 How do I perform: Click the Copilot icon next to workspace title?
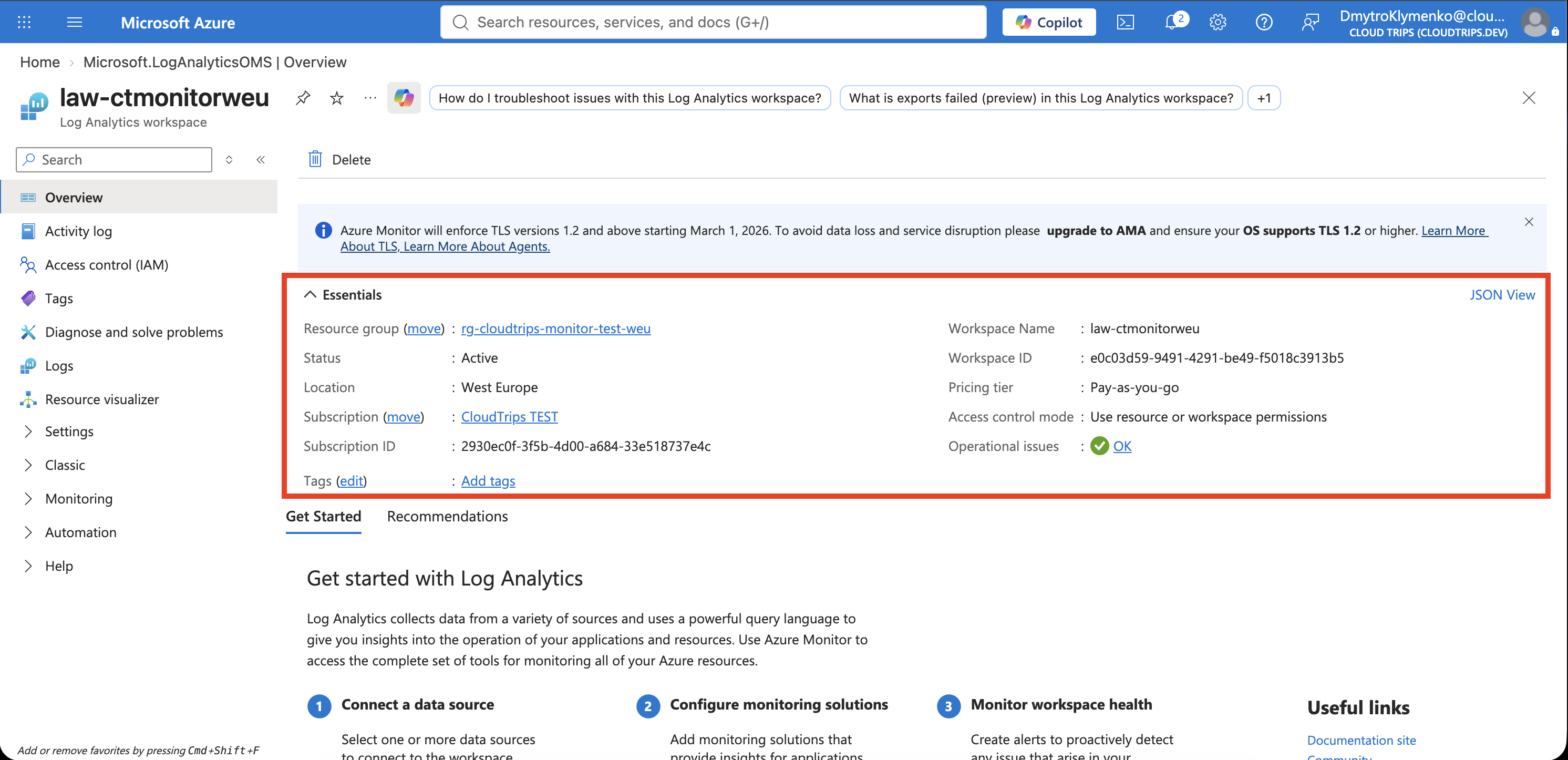[404, 97]
